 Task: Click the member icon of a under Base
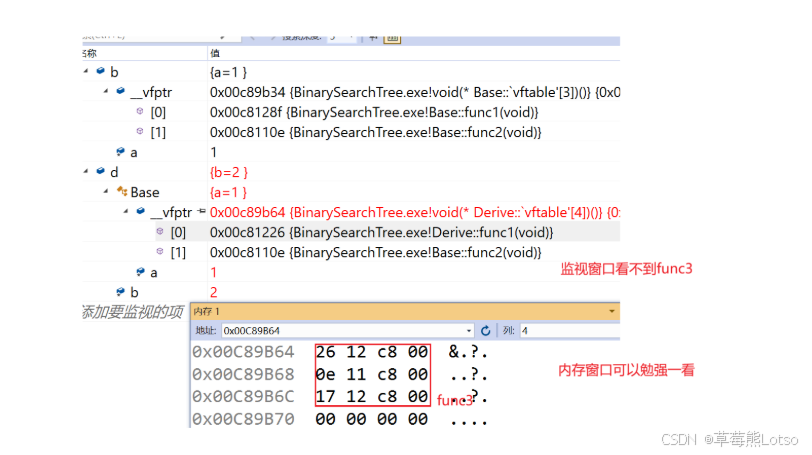coord(140,272)
